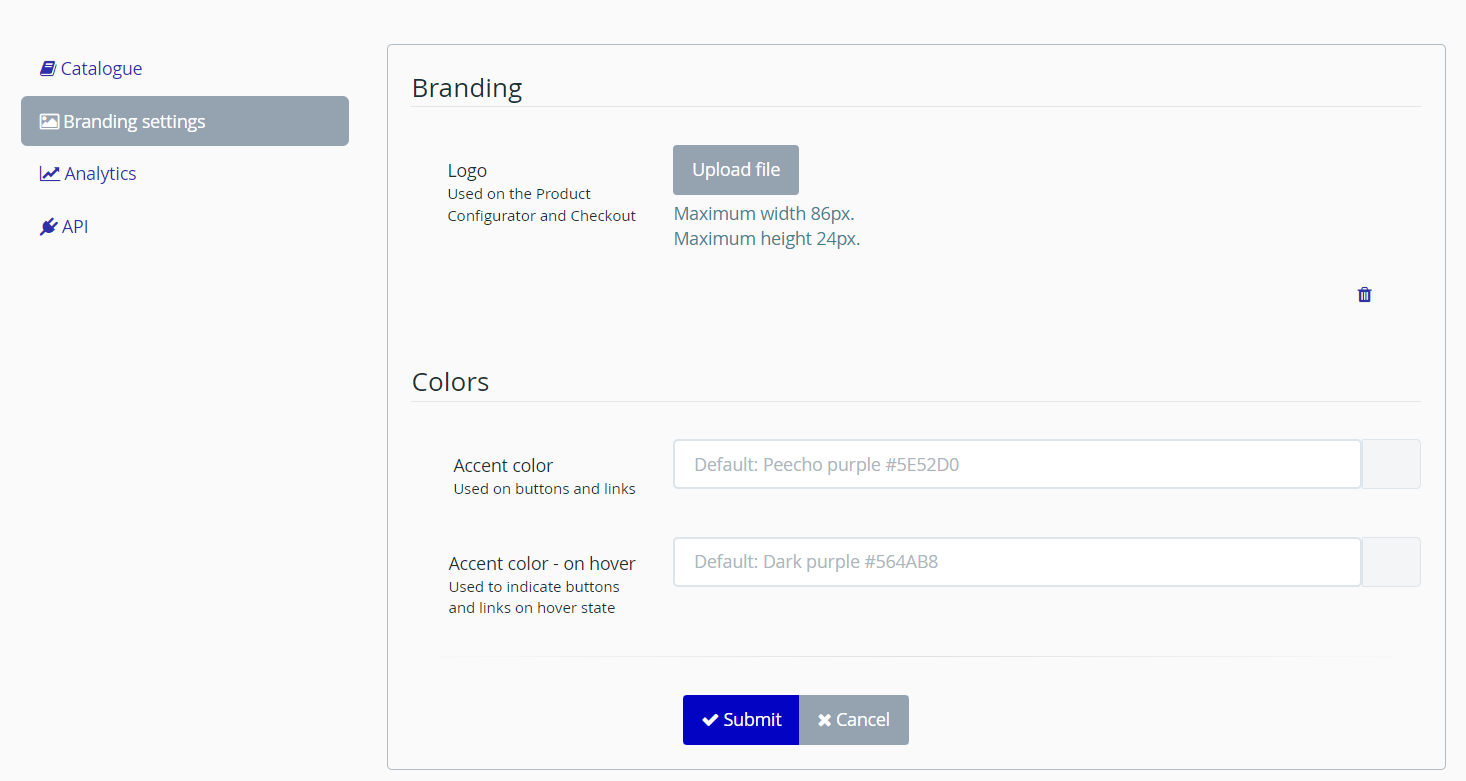Click the image icon beside Branding settings

48,121
